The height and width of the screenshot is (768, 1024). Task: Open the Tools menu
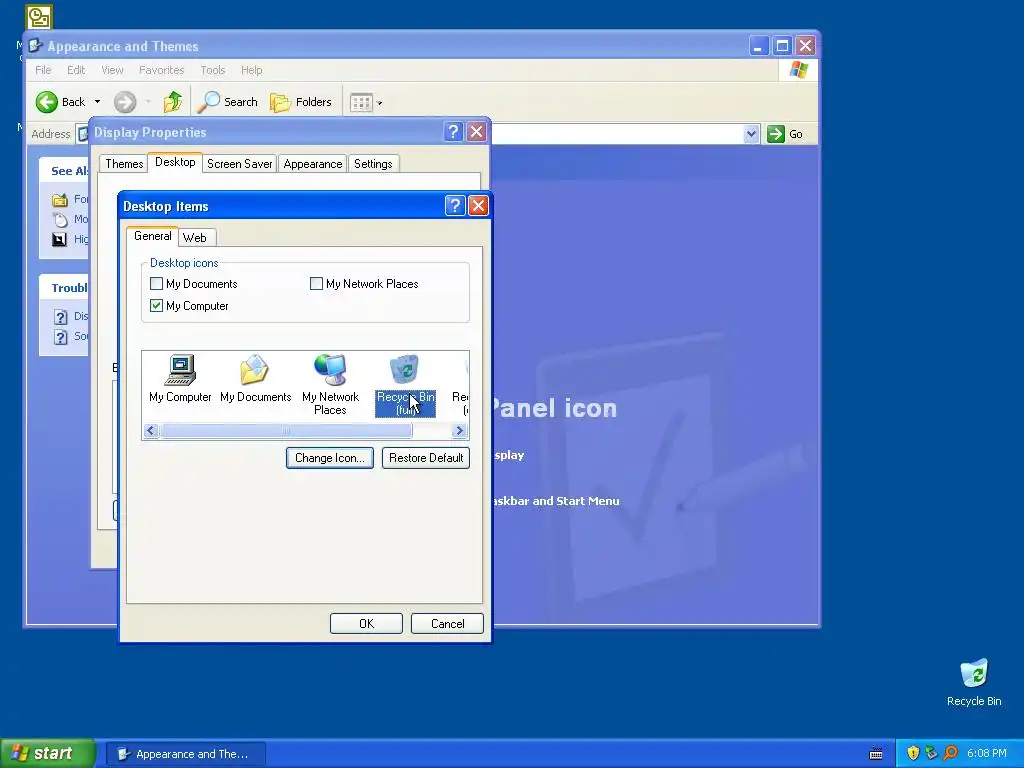pos(213,70)
